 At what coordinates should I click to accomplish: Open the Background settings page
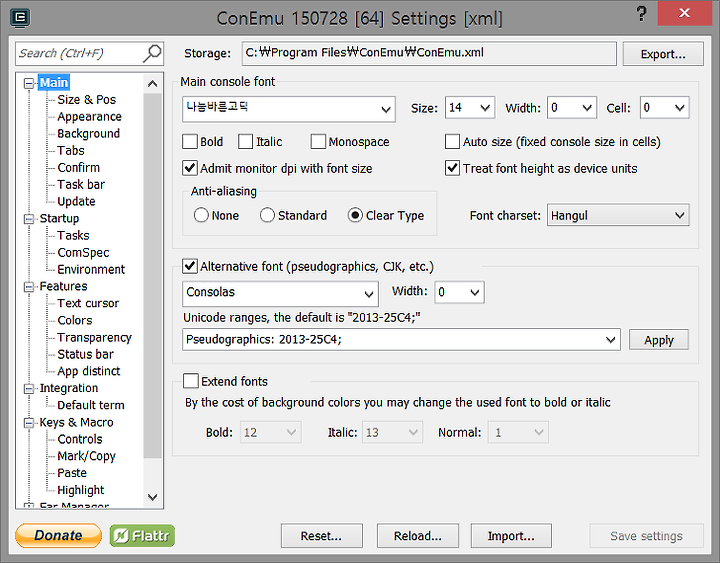coord(89,134)
